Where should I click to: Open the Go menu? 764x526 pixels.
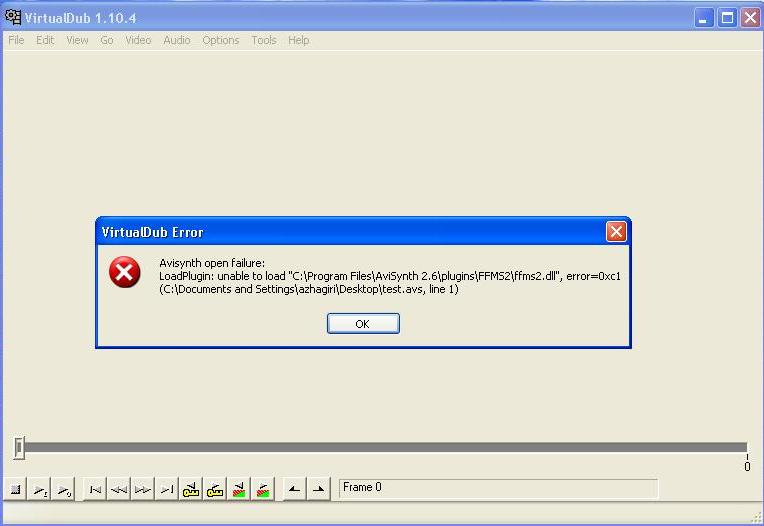[107, 40]
